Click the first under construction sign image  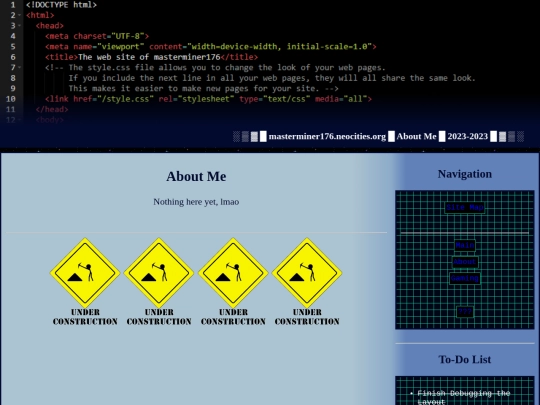(x=85, y=282)
